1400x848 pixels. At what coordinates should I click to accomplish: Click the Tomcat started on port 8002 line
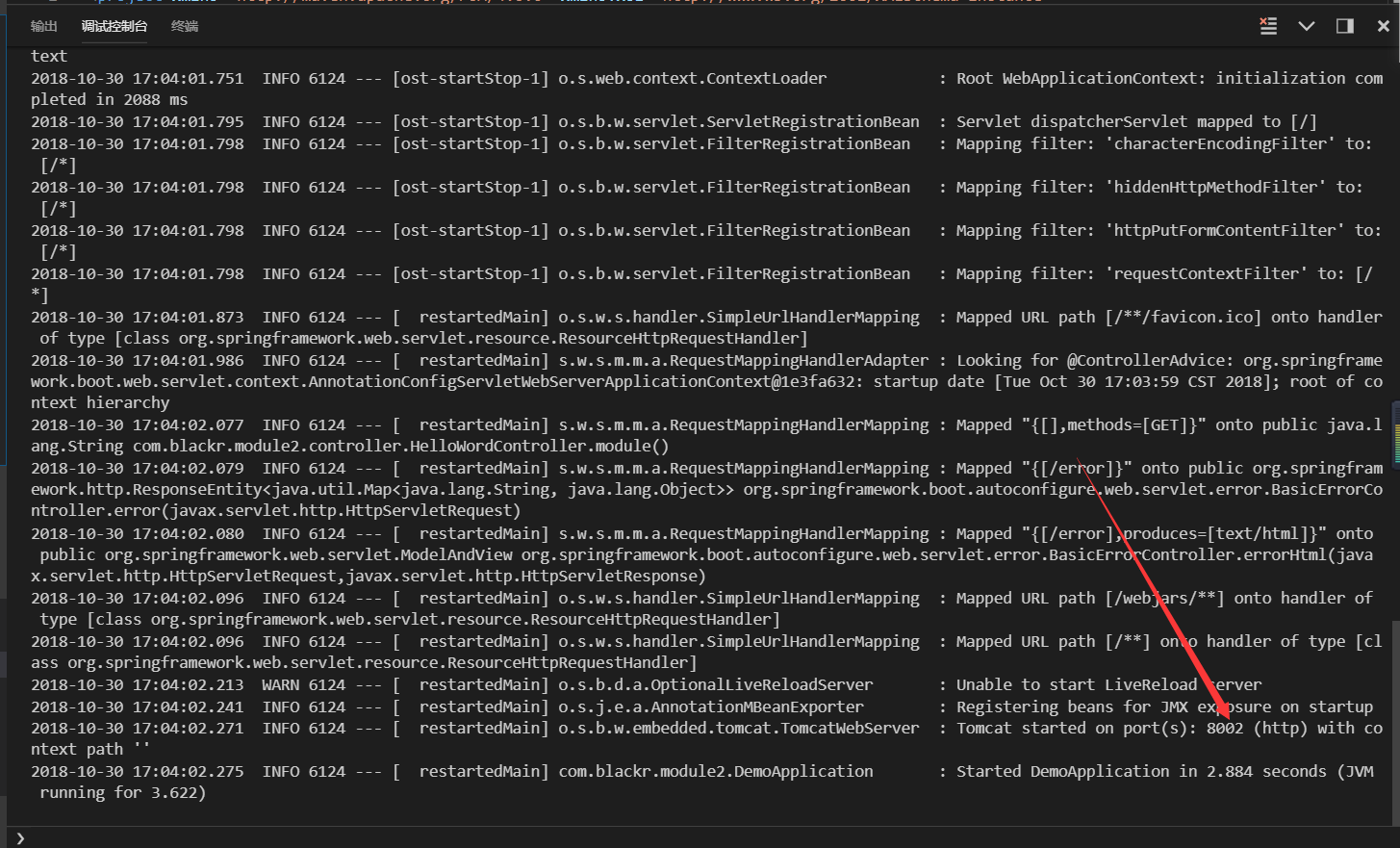pos(674,728)
